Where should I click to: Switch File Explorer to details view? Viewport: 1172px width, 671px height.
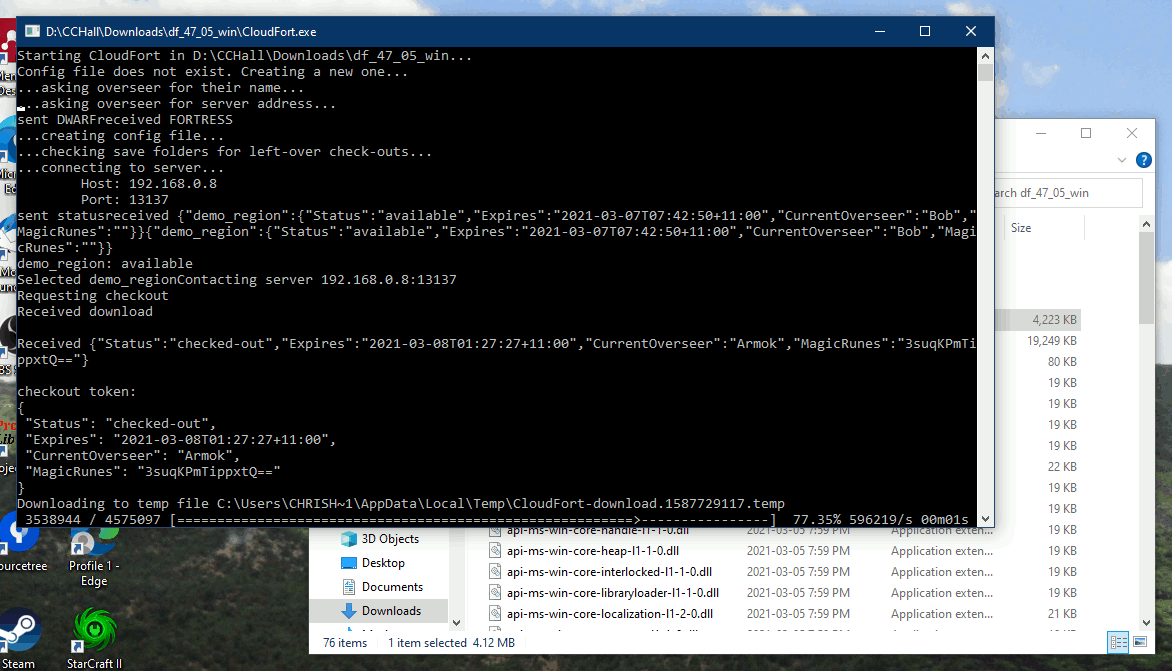coord(1118,642)
